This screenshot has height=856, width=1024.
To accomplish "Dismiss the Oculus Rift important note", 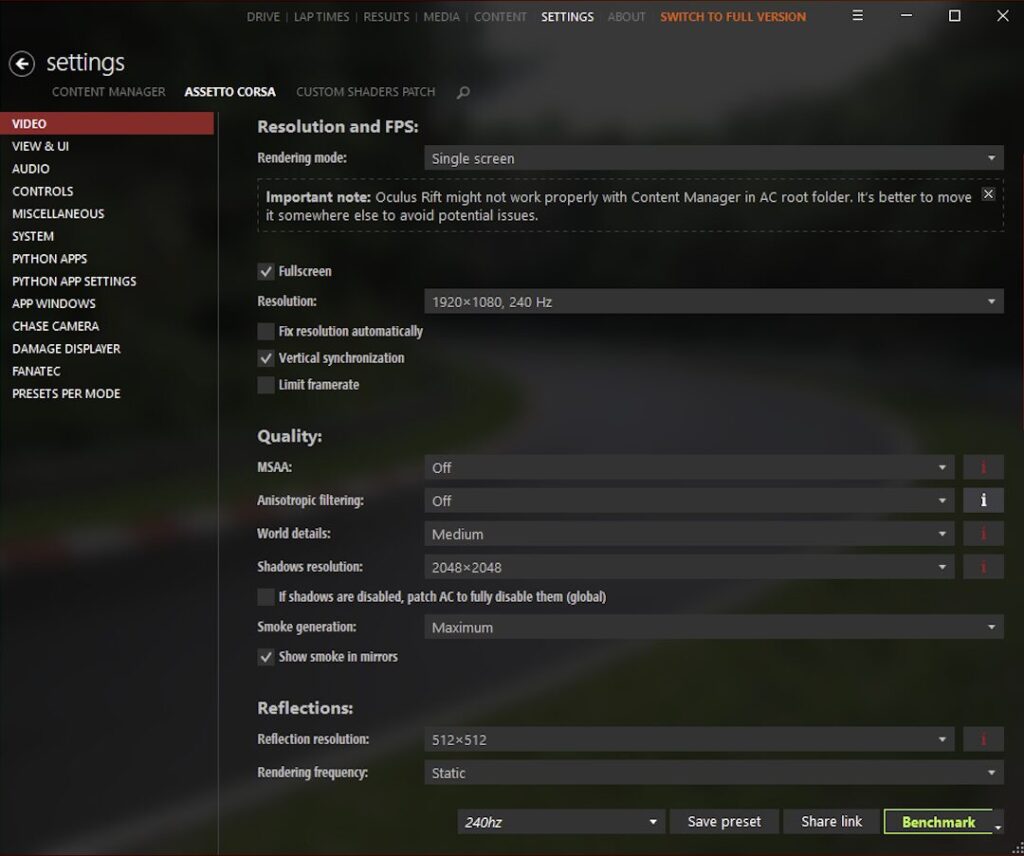I will (988, 194).
